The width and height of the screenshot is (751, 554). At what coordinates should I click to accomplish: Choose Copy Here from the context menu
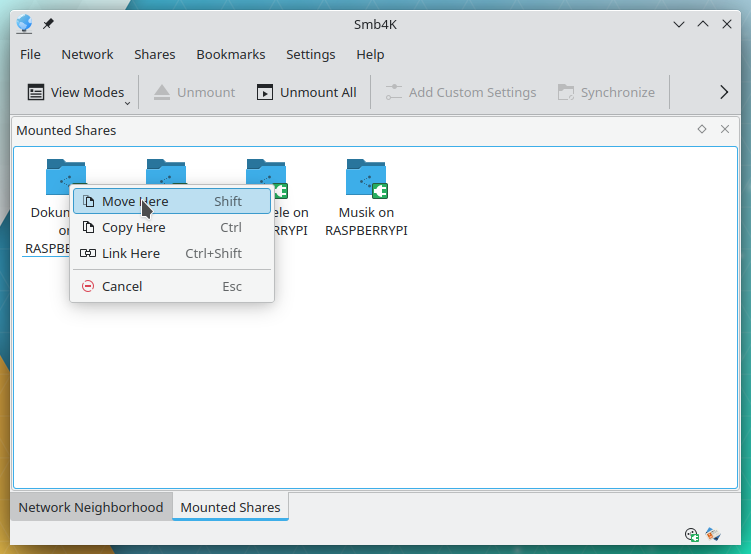pos(172,227)
